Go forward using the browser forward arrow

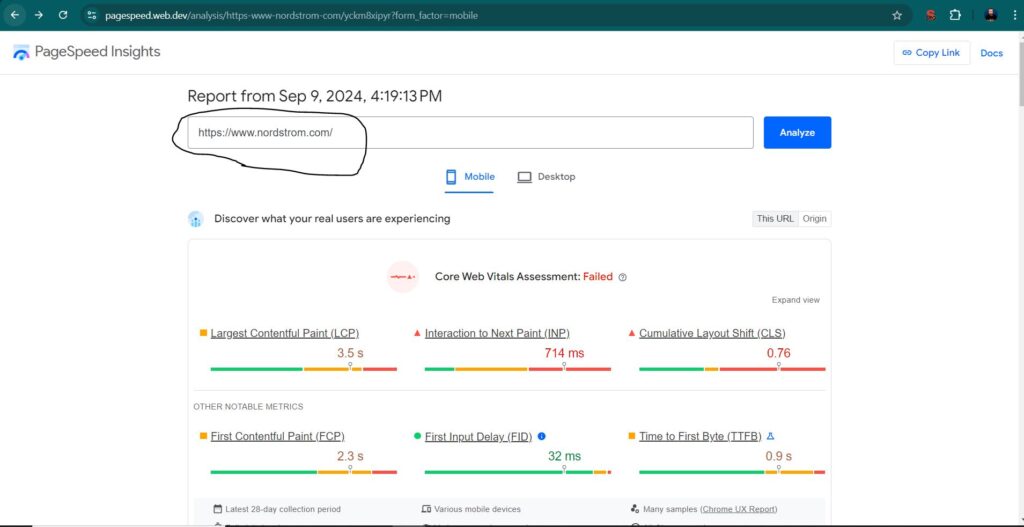click(x=39, y=15)
